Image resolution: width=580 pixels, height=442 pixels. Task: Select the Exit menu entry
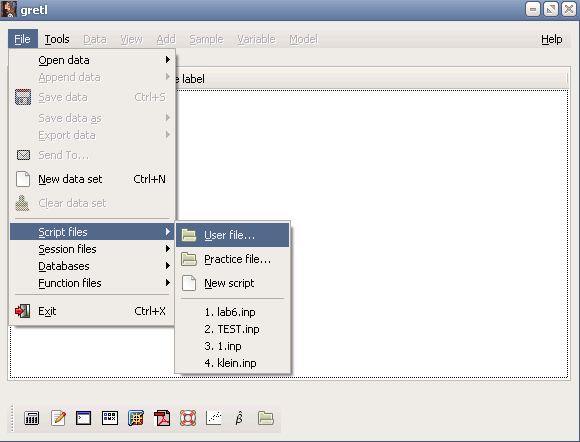point(92,311)
